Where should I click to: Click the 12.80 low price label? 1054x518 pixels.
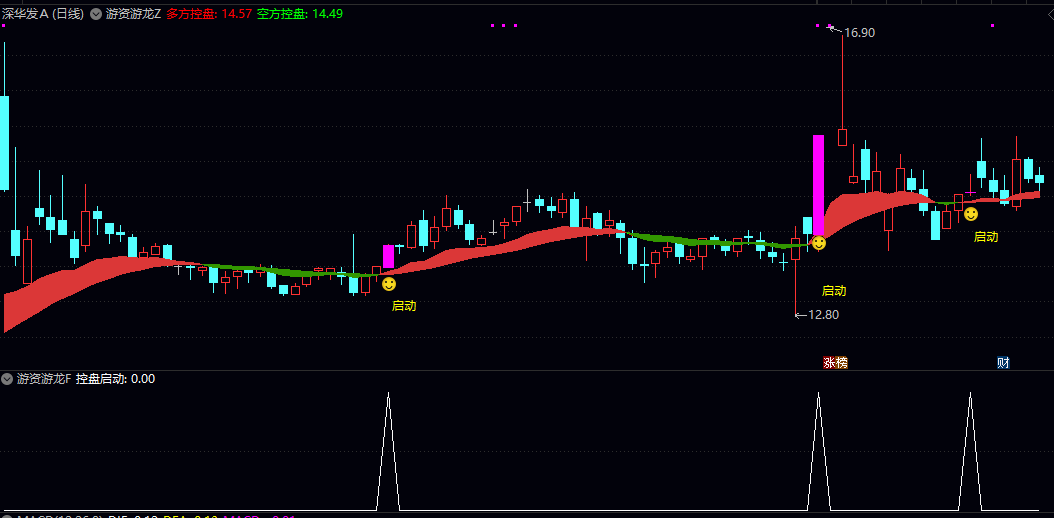[x=823, y=314]
